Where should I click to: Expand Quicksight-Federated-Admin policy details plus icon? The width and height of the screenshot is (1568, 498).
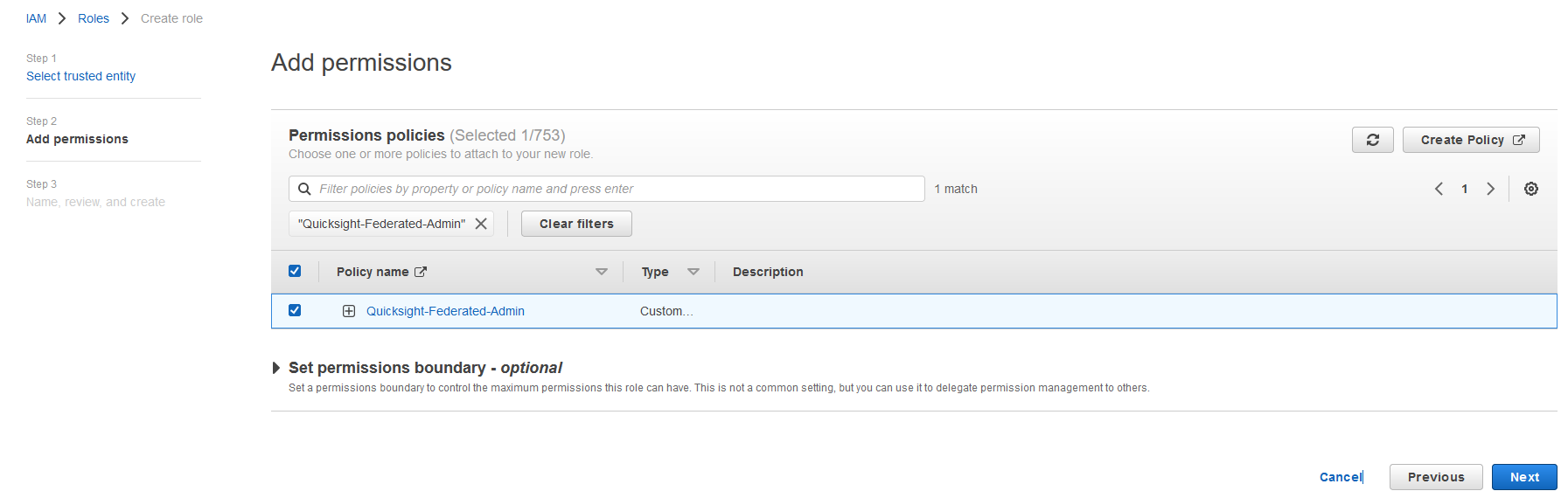(x=349, y=311)
